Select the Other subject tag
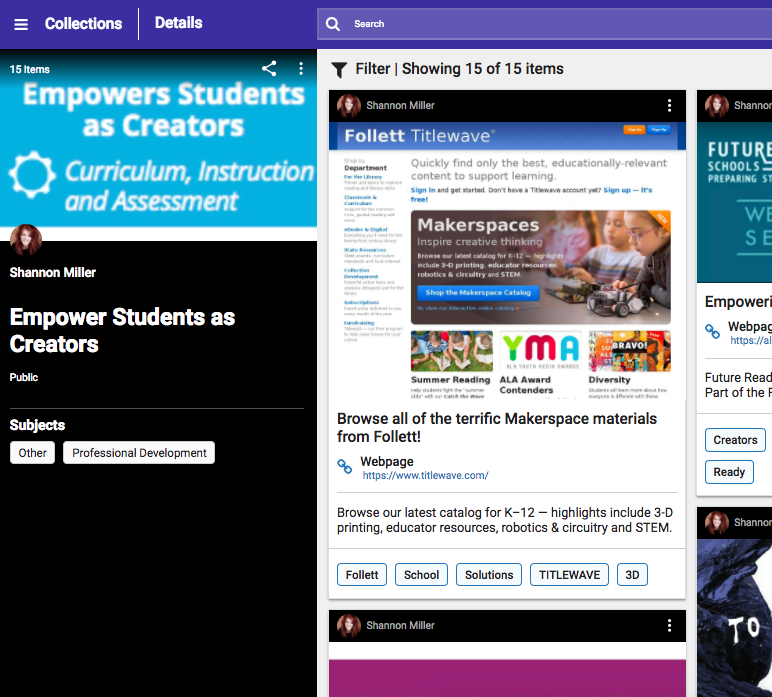 coord(32,453)
